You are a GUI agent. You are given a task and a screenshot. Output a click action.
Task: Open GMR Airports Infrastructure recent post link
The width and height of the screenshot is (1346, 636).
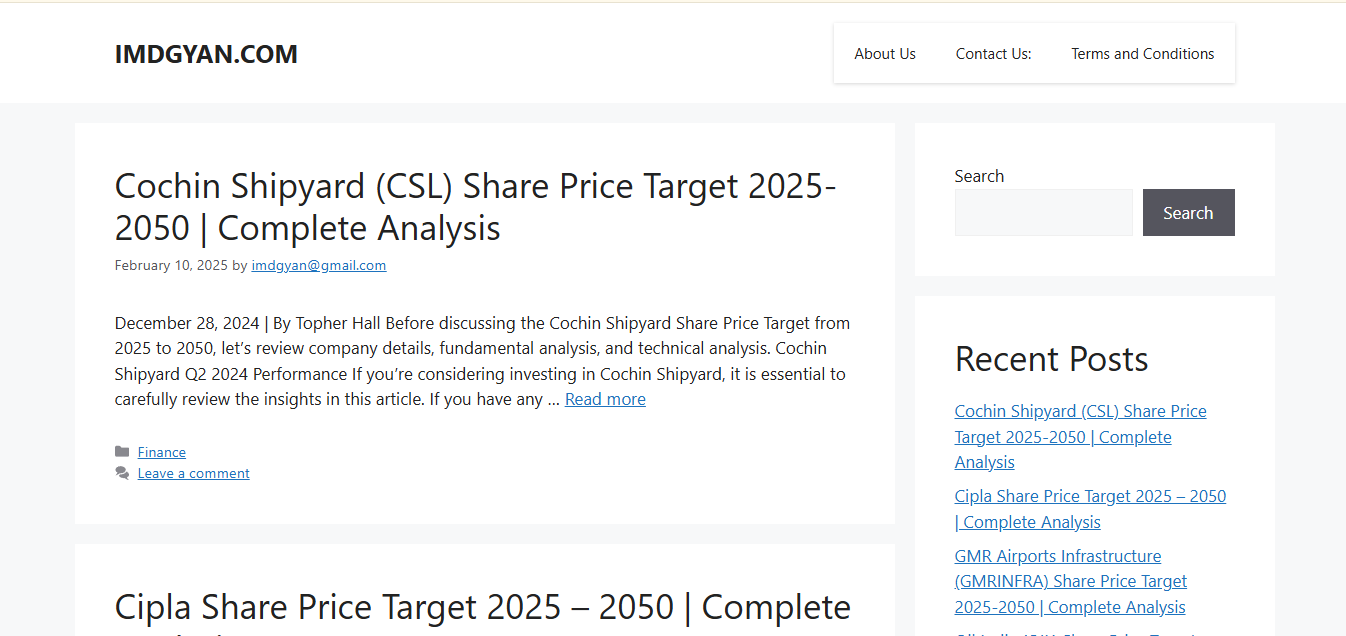coord(1071,581)
